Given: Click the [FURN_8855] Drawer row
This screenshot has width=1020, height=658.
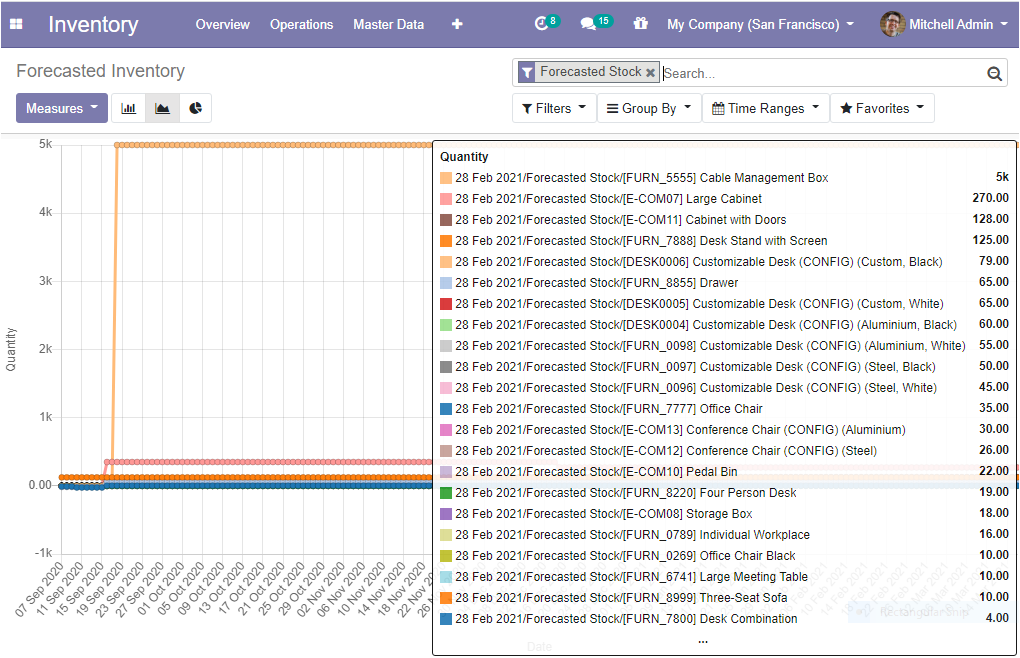Looking at the screenshot, I should pos(724,283).
